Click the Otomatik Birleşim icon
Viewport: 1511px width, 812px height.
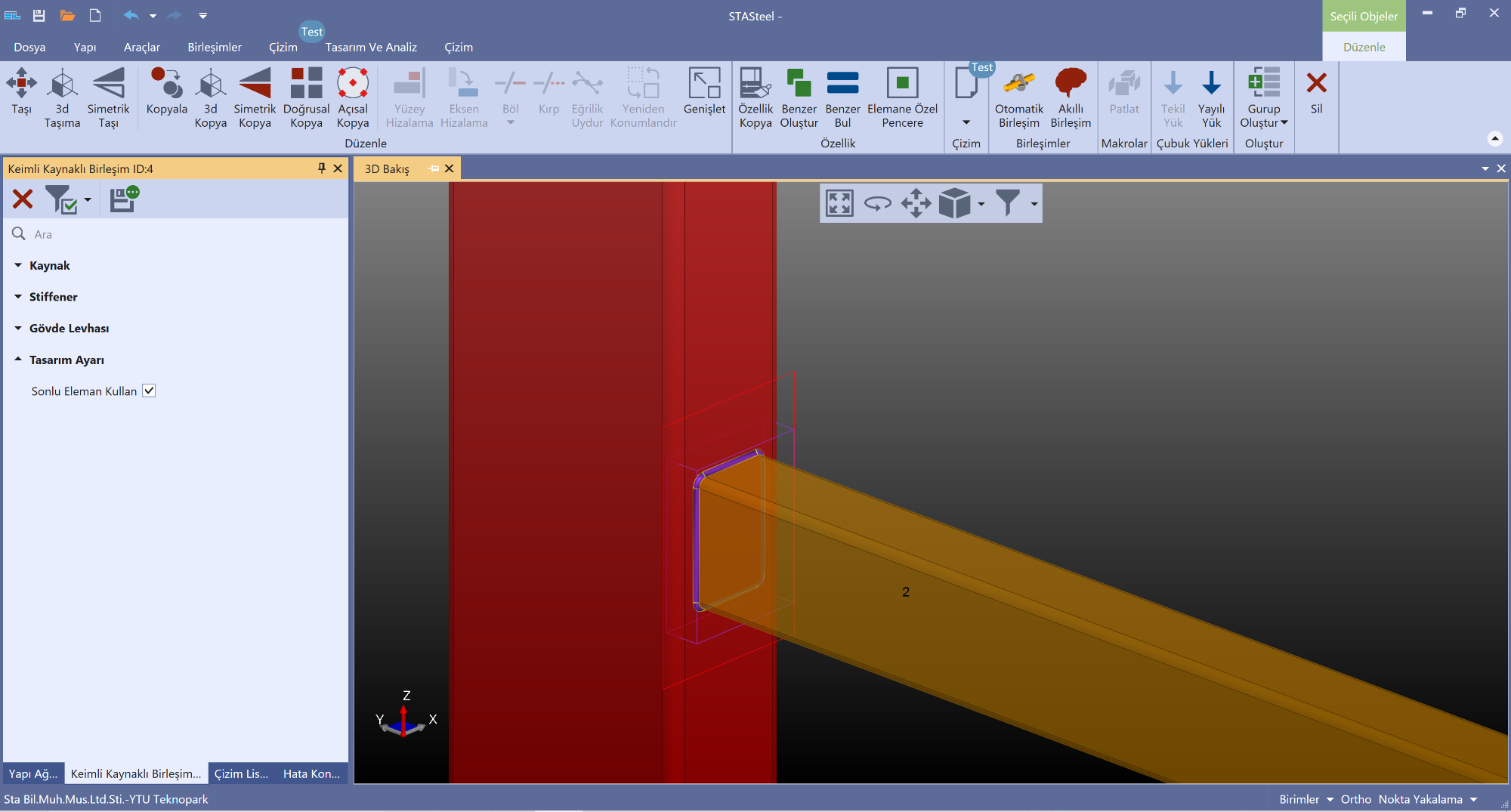point(1018,97)
